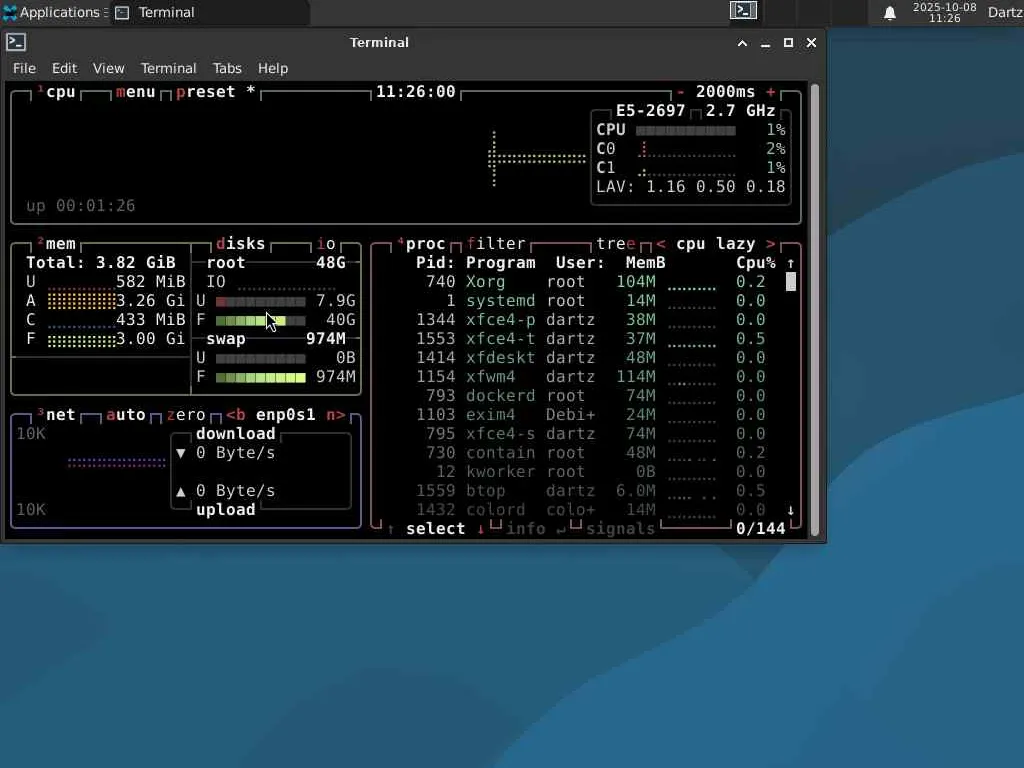Open the Help menu

273,68
